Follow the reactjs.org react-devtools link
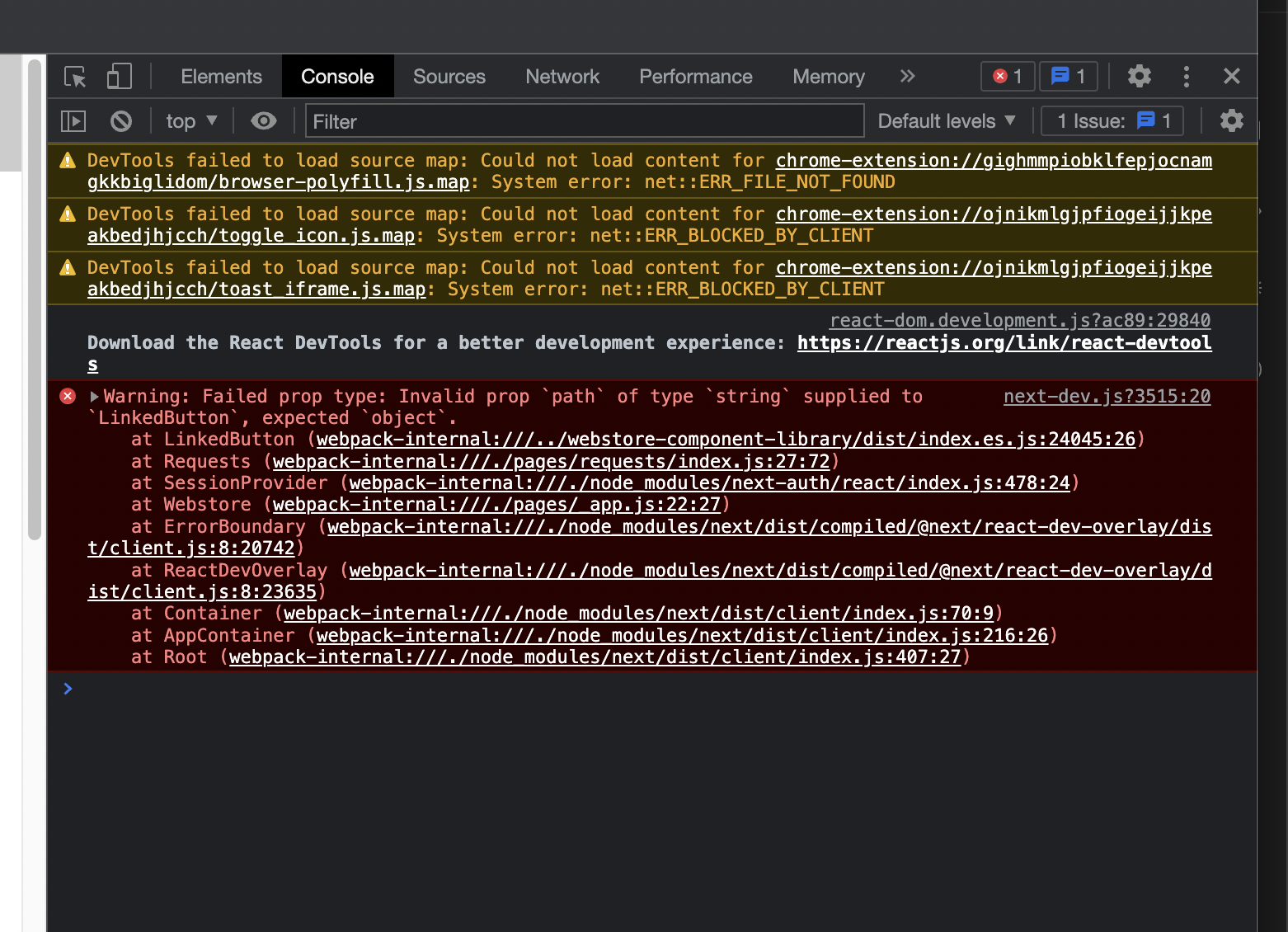The width and height of the screenshot is (1288, 932). (x=650, y=353)
